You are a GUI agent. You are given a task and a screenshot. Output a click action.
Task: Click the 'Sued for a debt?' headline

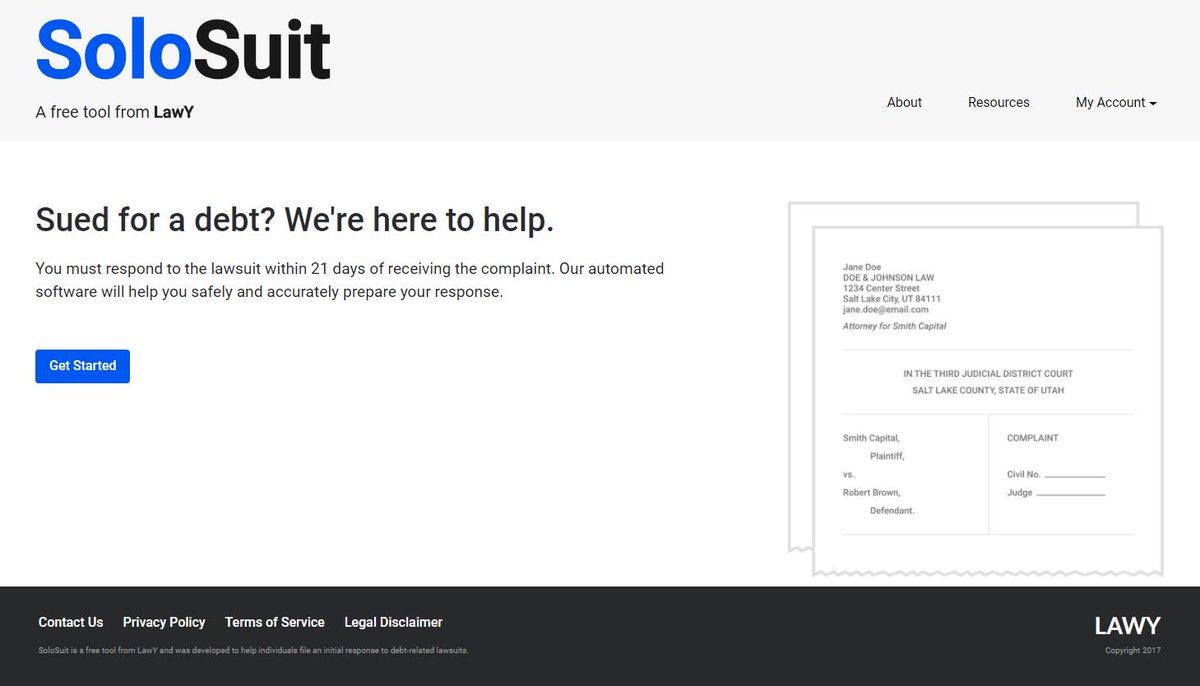pyautogui.click(x=294, y=220)
